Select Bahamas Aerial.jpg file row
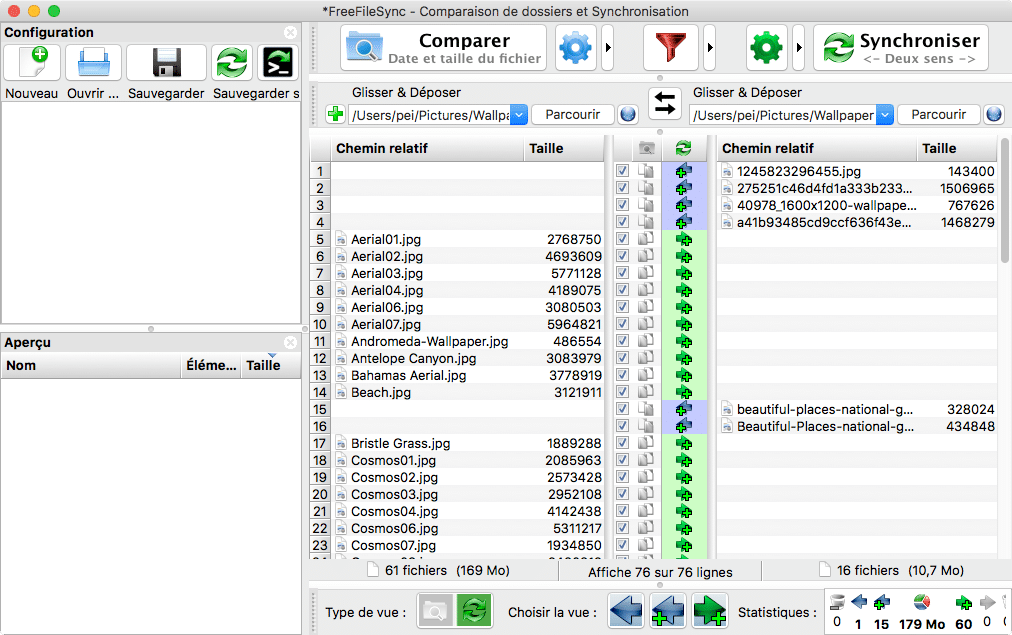The height and width of the screenshot is (635, 1012). click(468, 375)
